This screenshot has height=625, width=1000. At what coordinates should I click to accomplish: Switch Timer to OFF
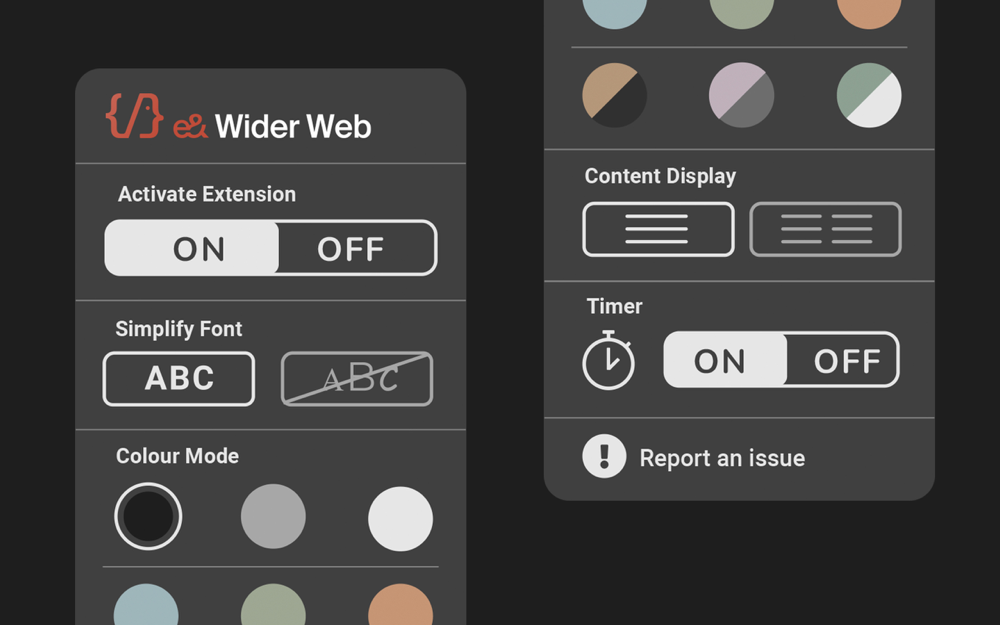coord(844,360)
